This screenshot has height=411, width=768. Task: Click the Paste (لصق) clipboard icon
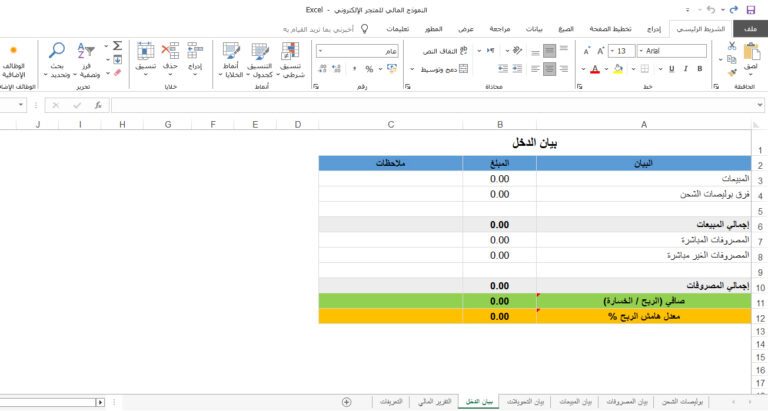pyautogui.click(x=751, y=52)
